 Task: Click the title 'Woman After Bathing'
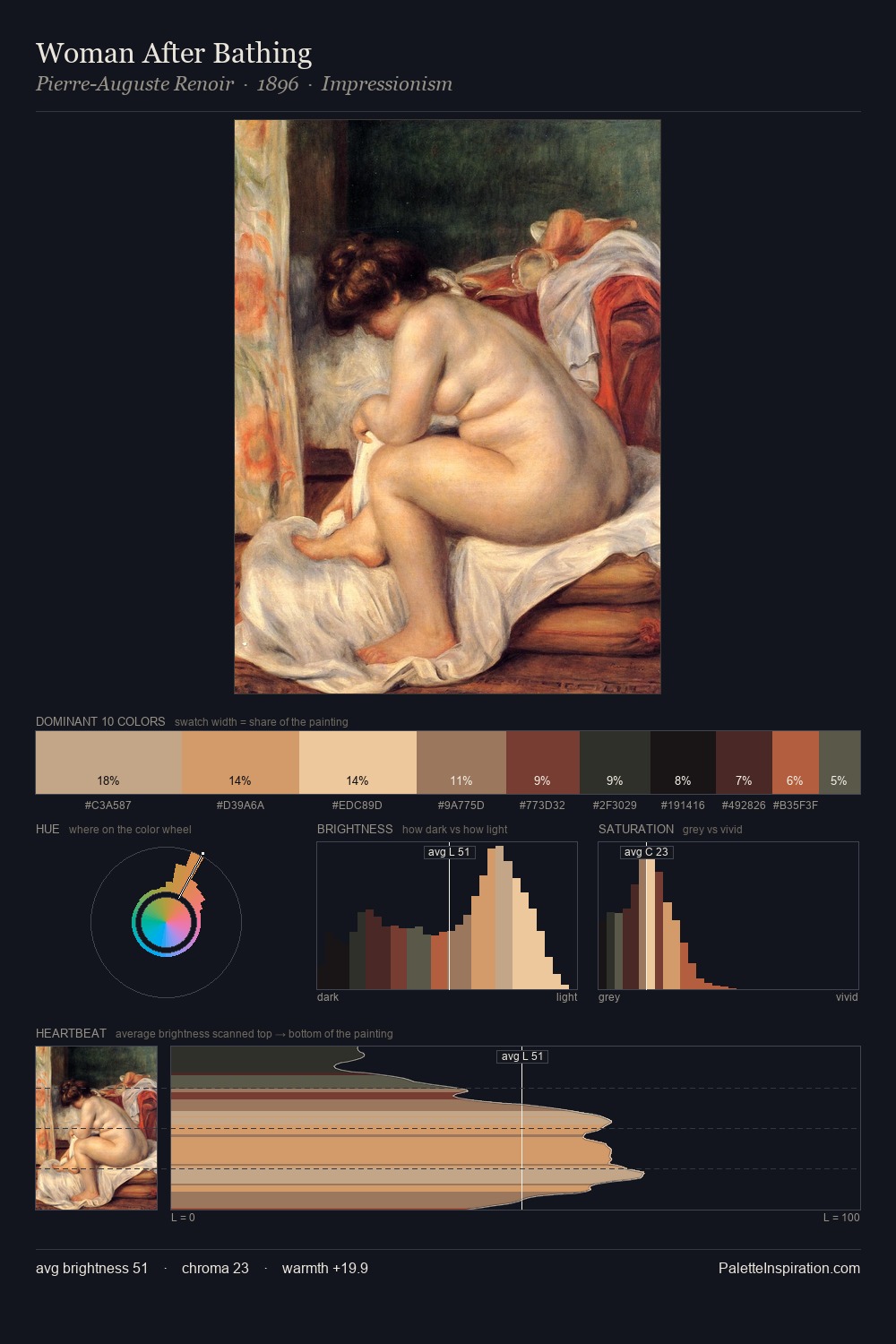click(174, 53)
